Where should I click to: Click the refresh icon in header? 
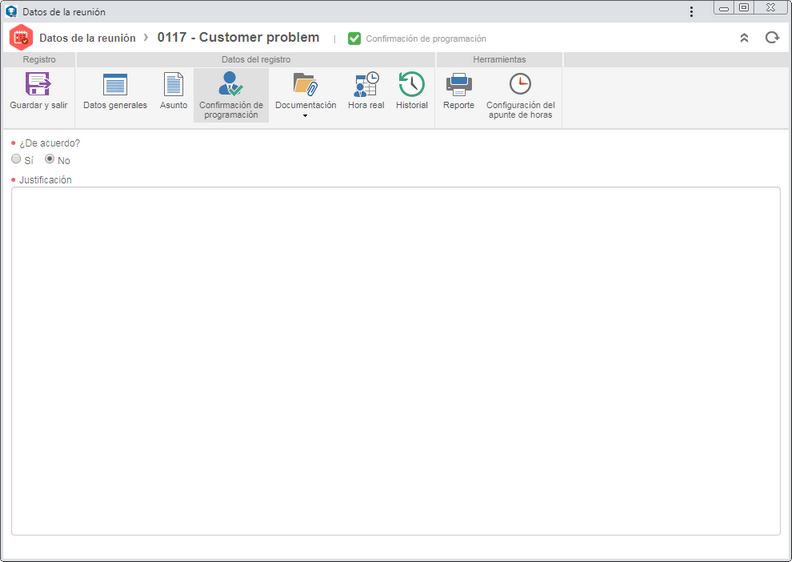click(772, 38)
